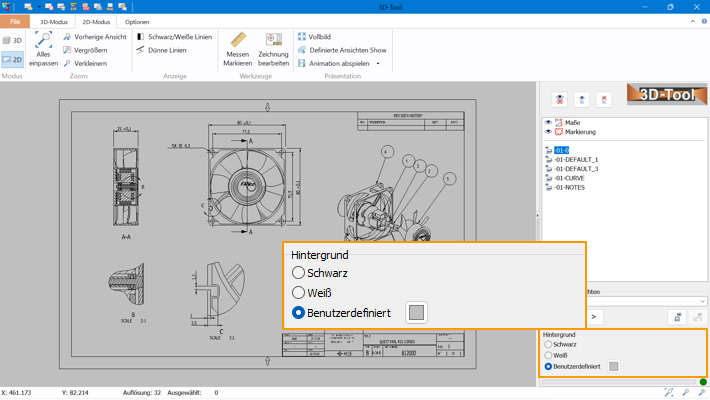
Task: Switch to 3D mode button
Action: [13, 40]
